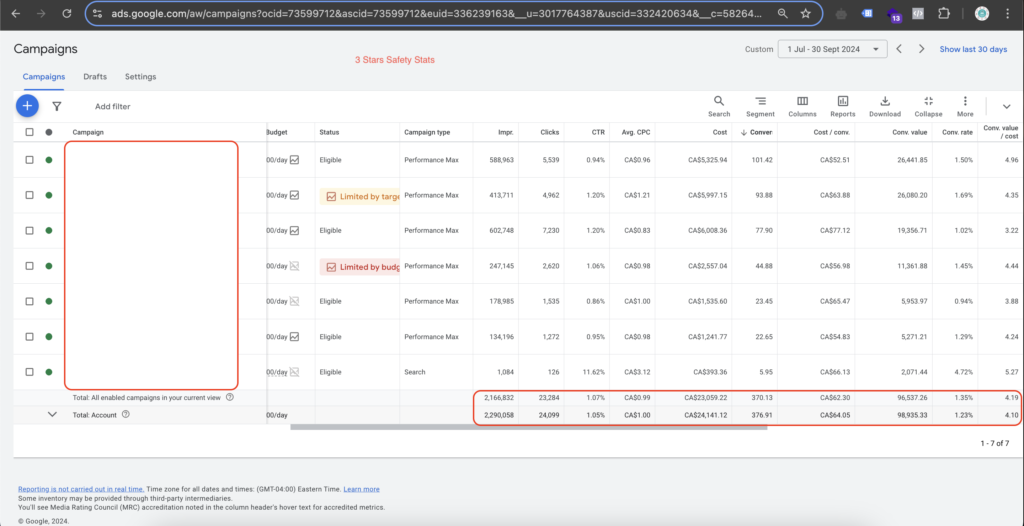Click the site info icon in address bar

(97, 14)
